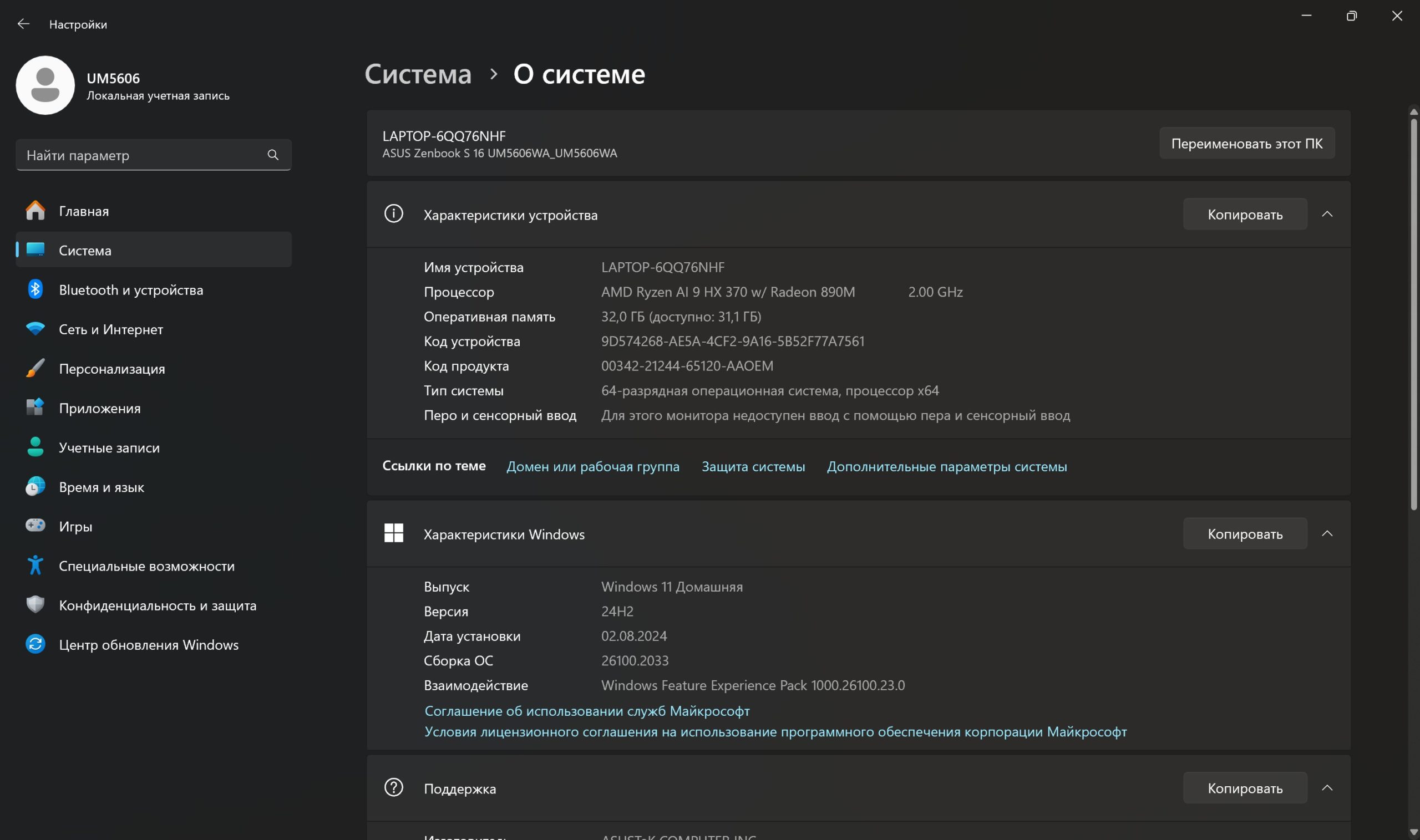
Task: Click the ASUS Zenbook S 16 model text
Action: 499,153
